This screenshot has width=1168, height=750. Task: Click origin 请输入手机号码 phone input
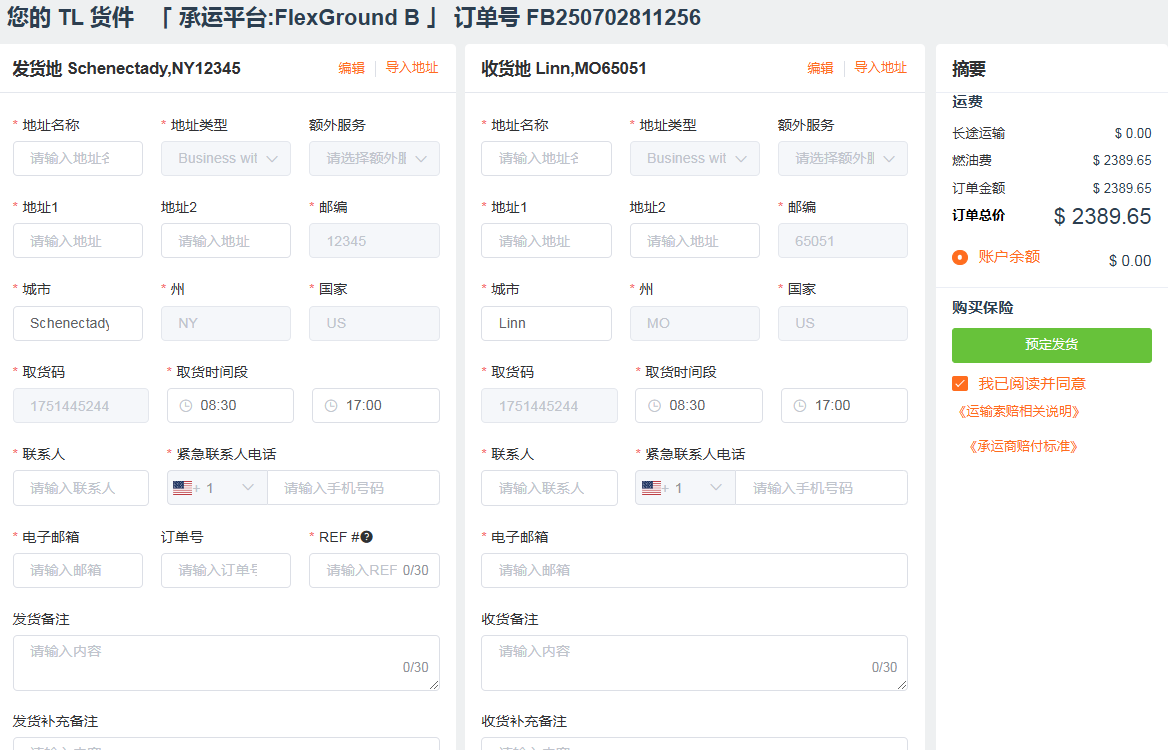click(354, 488)
